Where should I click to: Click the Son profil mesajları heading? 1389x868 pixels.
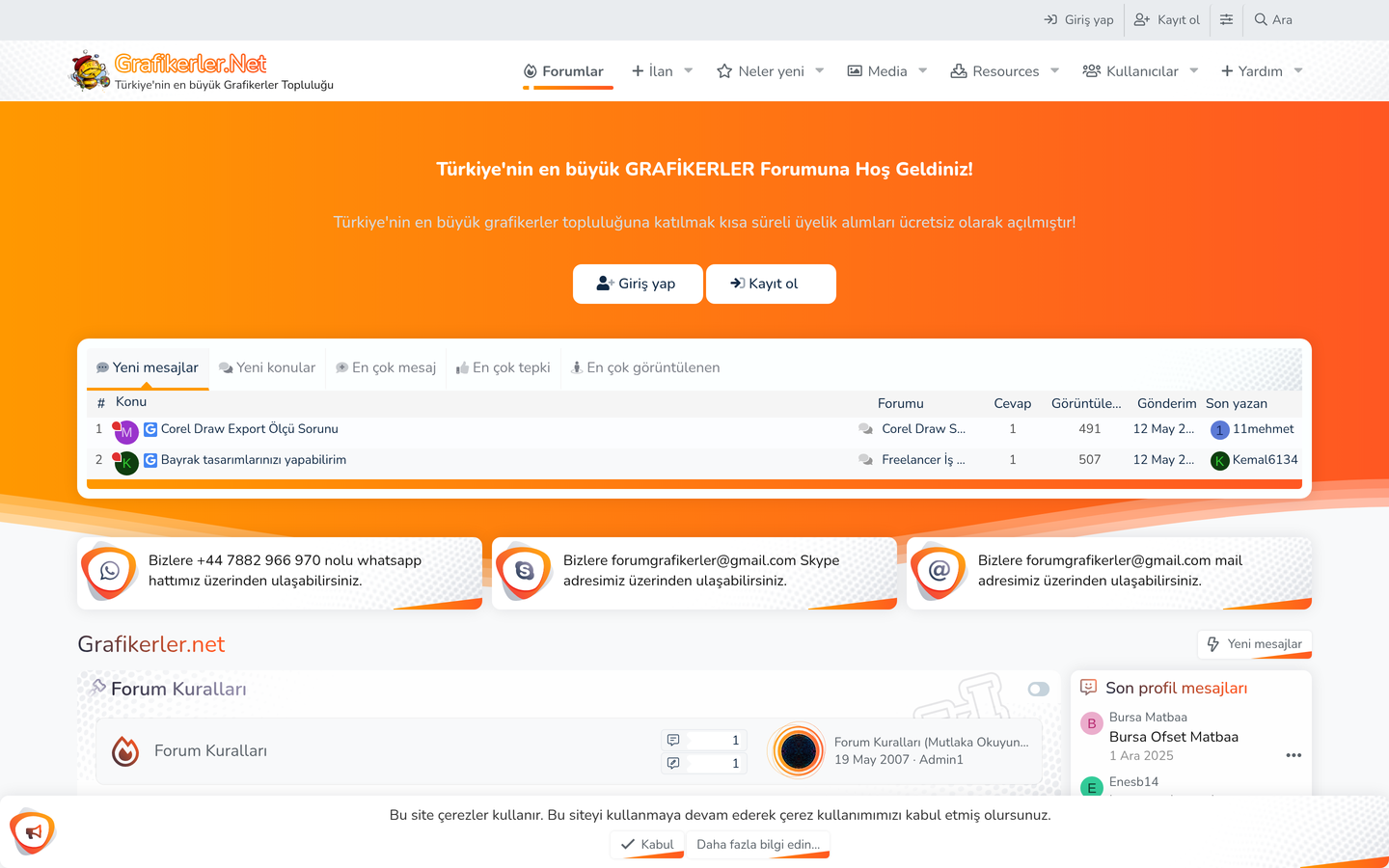point(1176,688)
